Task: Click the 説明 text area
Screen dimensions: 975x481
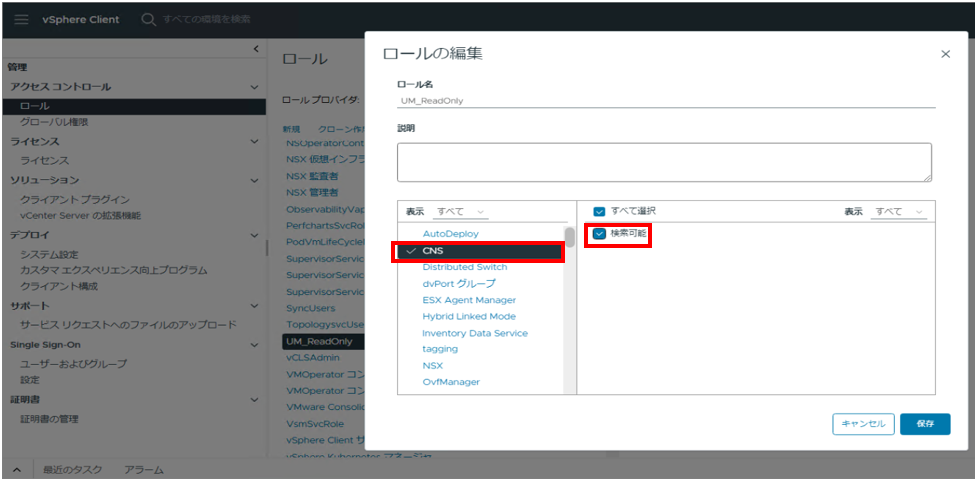Action: click(664, 162)
